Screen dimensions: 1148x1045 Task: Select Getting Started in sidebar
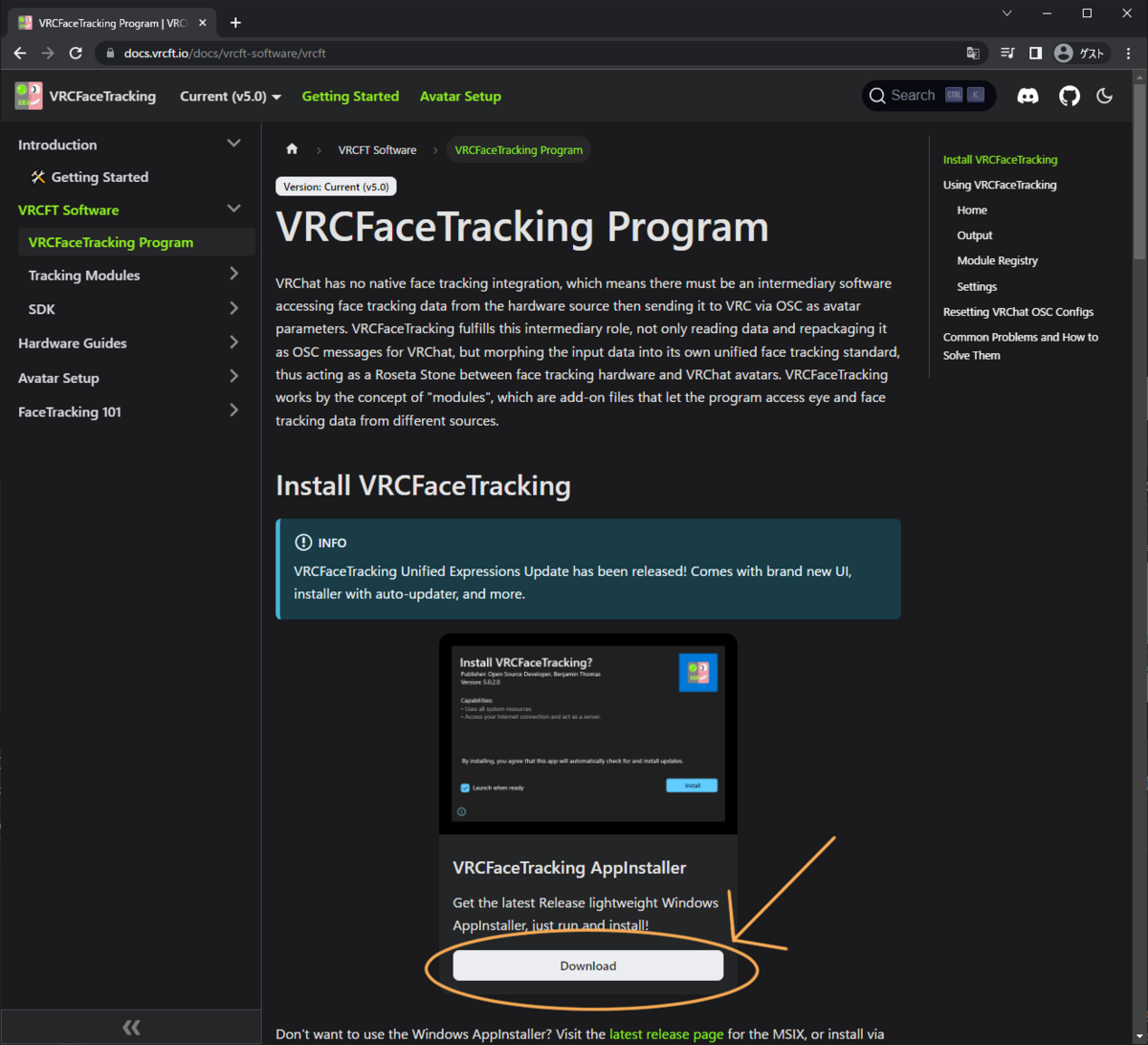(x=90, y=177)
